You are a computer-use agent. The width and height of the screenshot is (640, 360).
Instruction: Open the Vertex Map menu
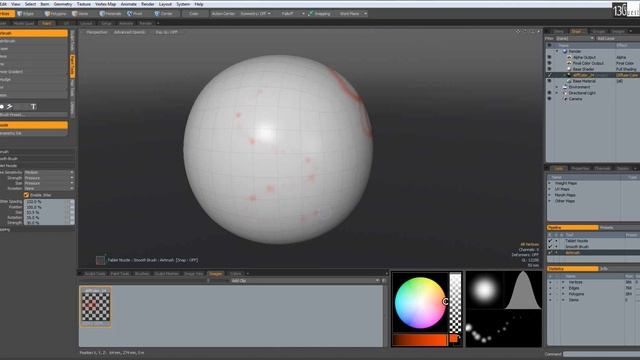[105, 4]
